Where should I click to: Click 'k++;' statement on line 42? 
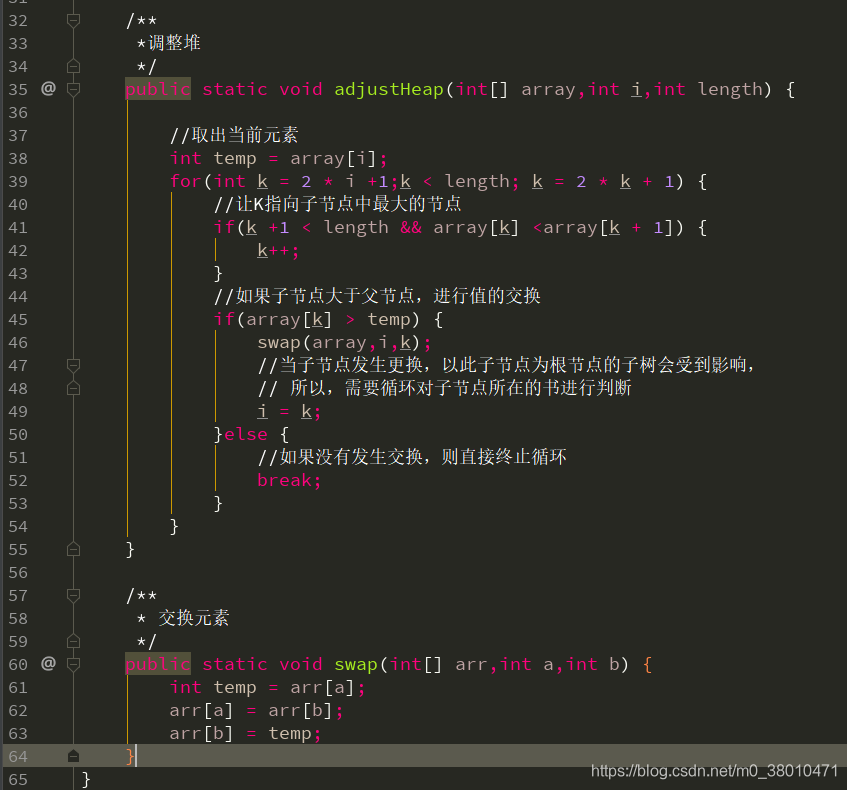point(278,251)
